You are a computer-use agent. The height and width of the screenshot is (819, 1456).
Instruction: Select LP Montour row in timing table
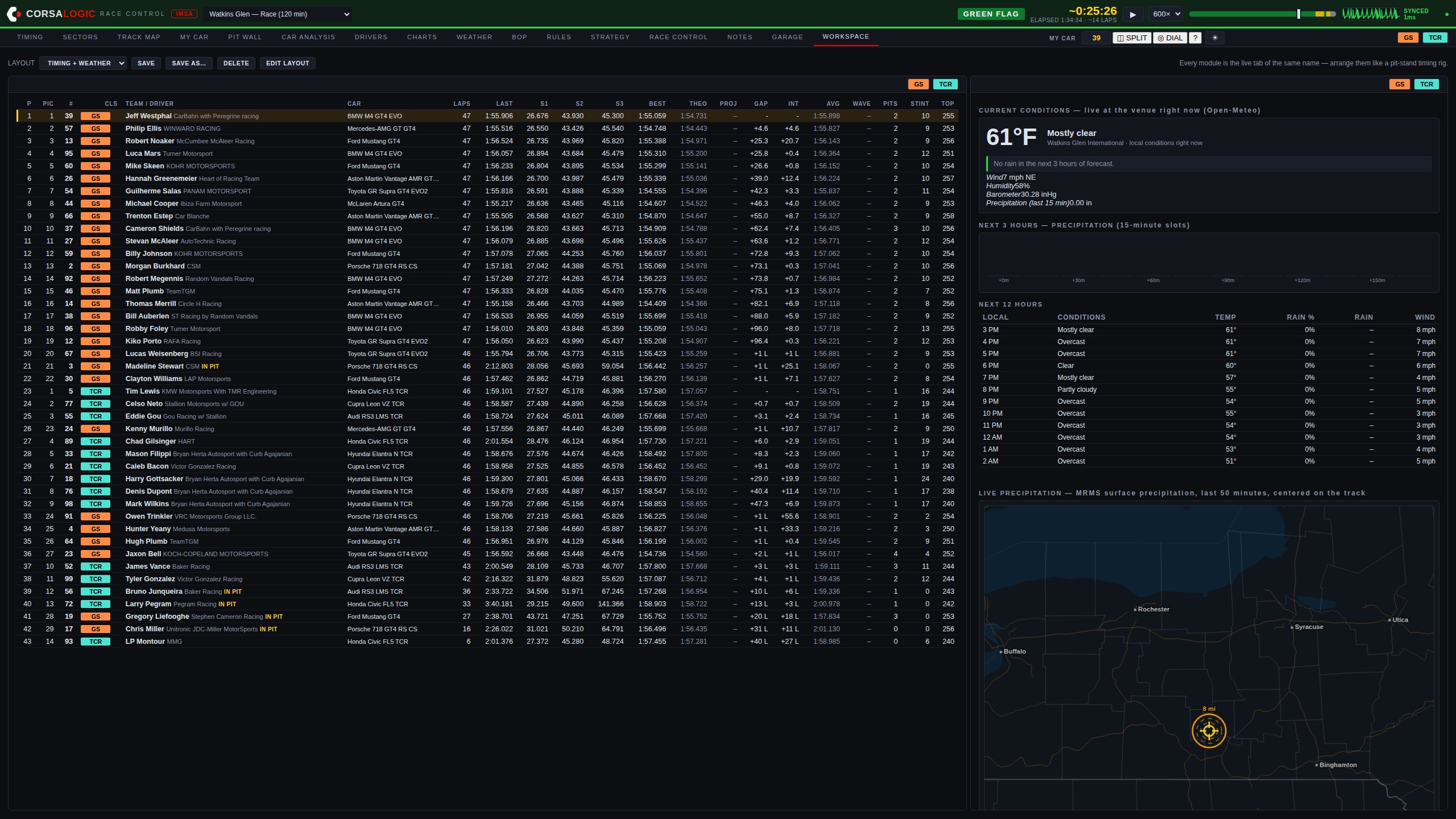[x=487, y=642]
